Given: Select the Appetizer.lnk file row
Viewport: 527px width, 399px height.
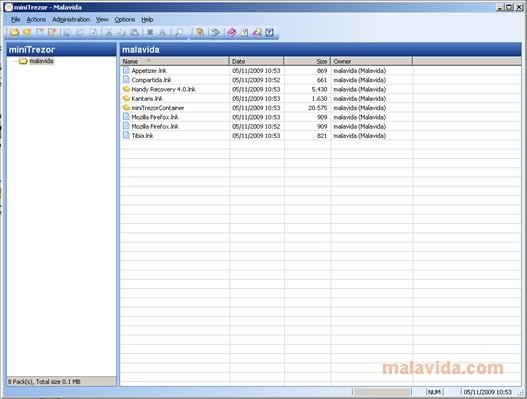Looking at the screenshot, I should 320,71.
